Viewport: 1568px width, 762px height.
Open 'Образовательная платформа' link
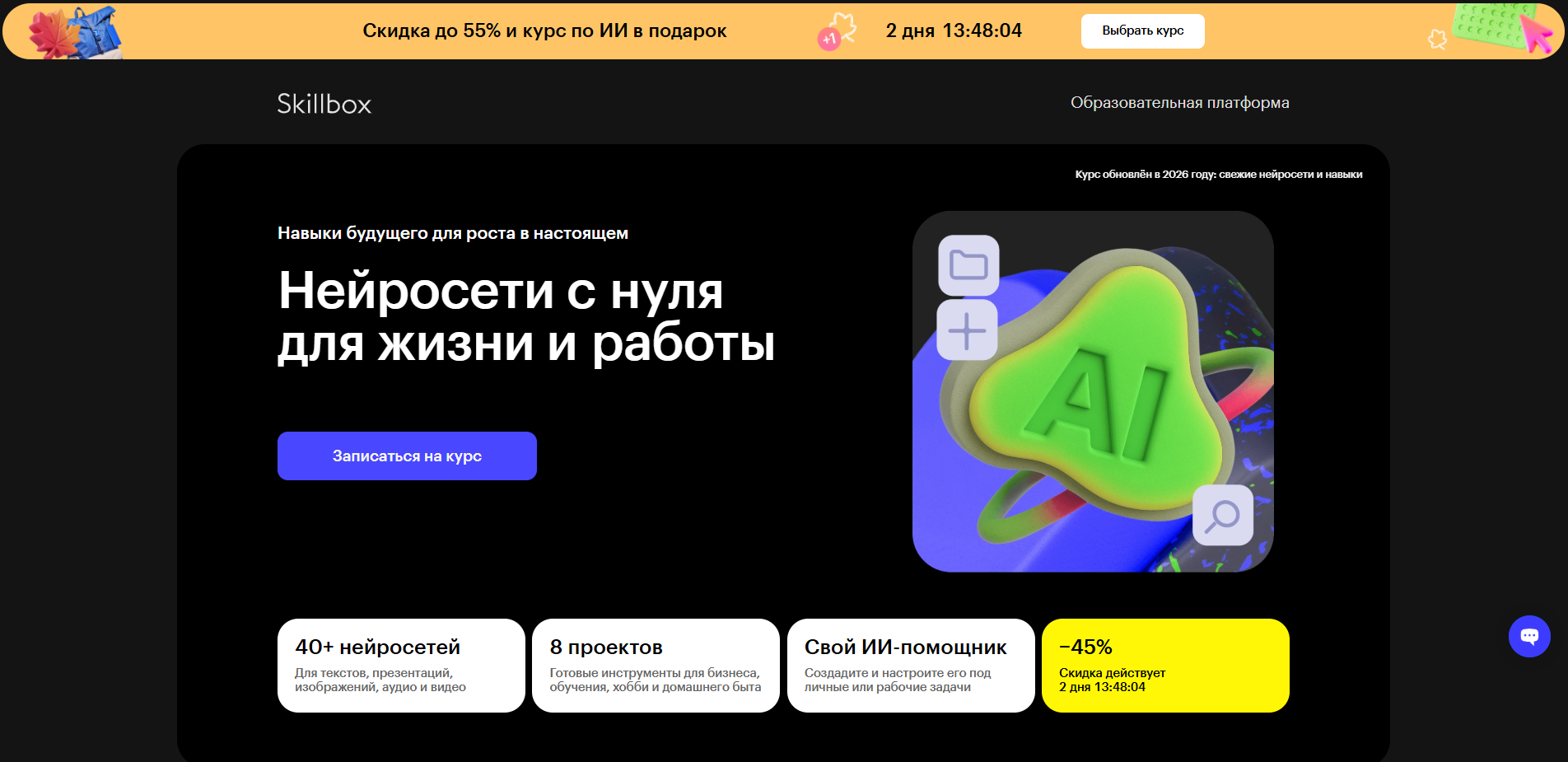click(1179, 103)
